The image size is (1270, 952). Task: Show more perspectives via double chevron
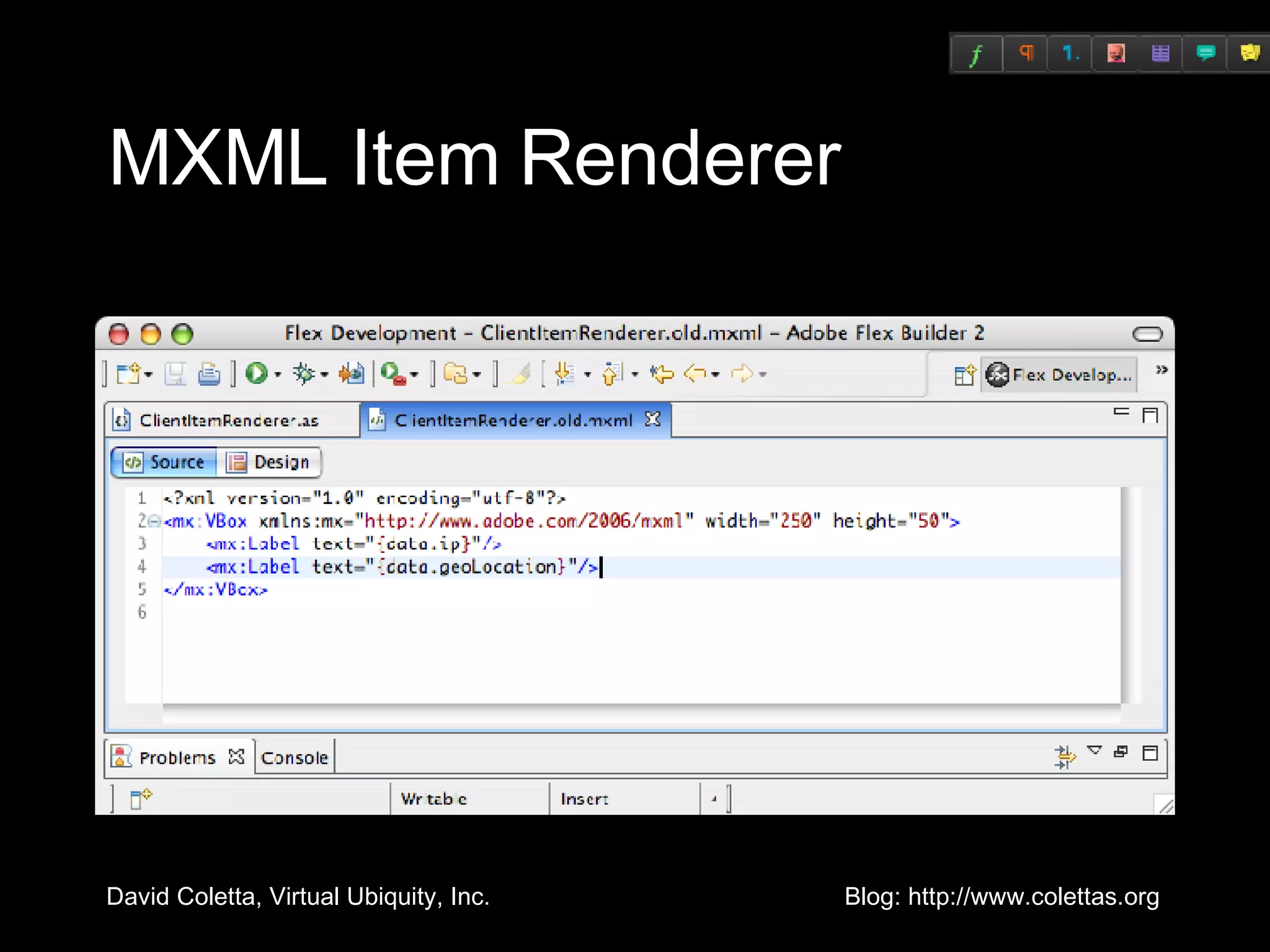point(1162,370)
